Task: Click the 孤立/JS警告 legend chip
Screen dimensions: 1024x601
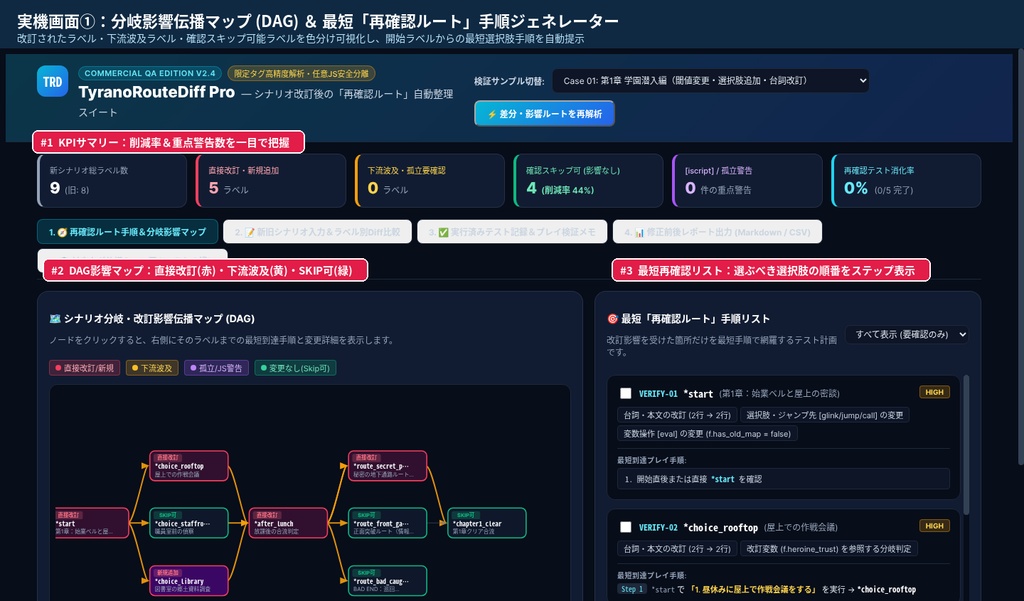Action: tap(216, 368)
